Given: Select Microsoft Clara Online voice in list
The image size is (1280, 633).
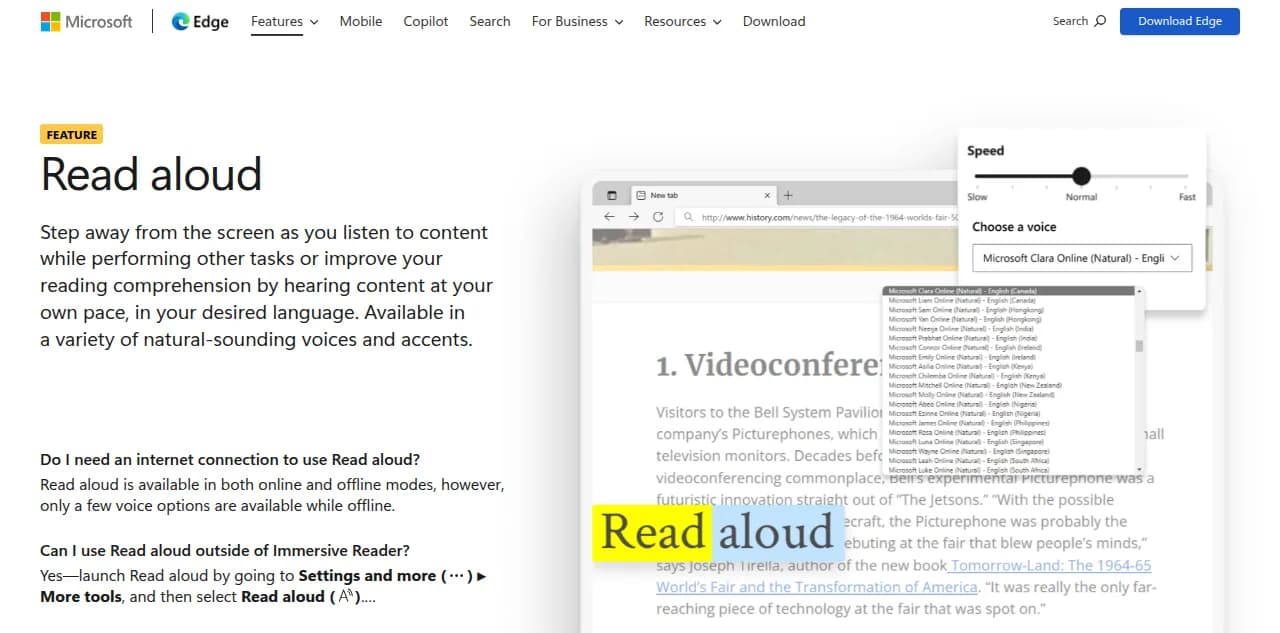Looking at the screenshot, I should click(x=1009, y=291).
